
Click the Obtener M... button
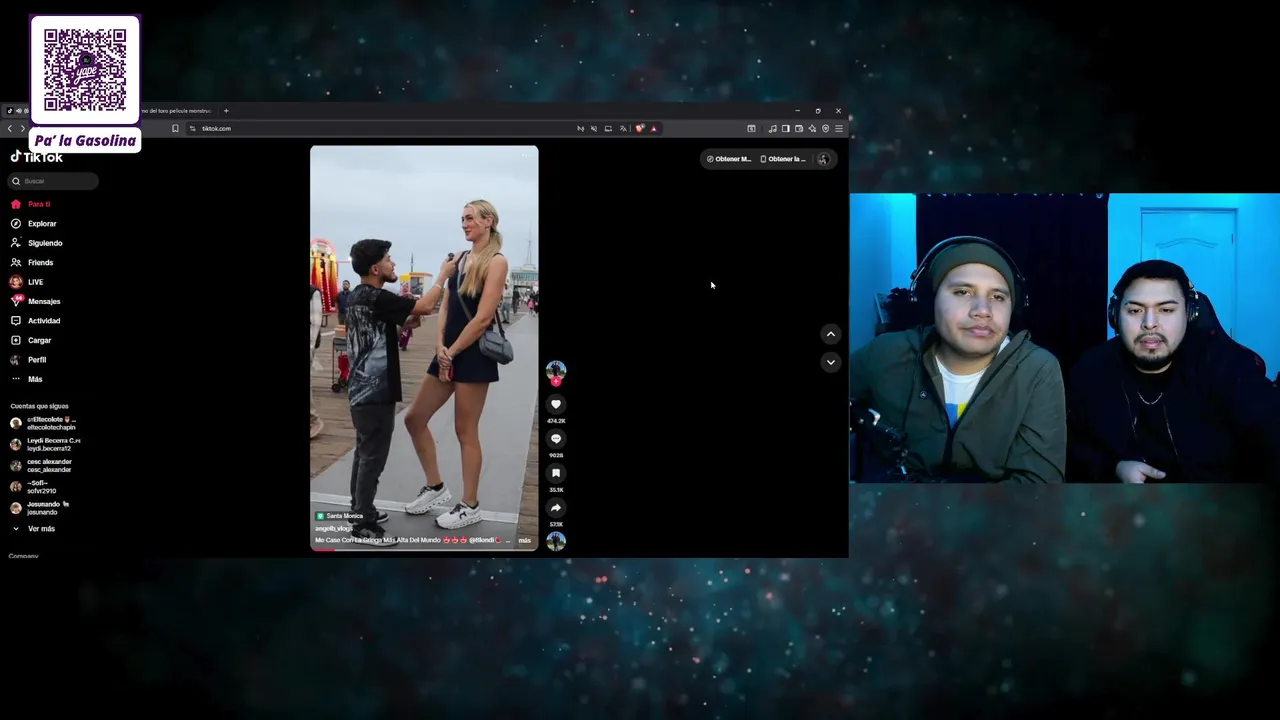tap(729, 159)
